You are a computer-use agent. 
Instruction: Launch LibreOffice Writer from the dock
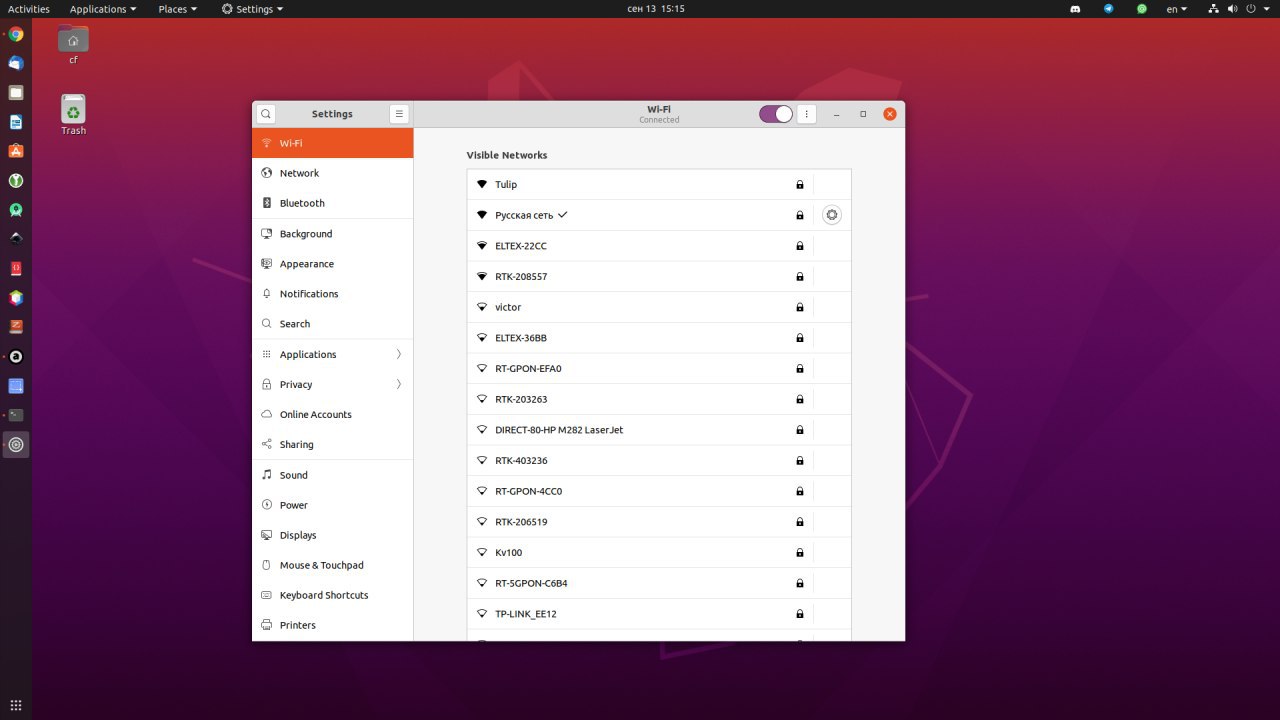click(16, 122)
